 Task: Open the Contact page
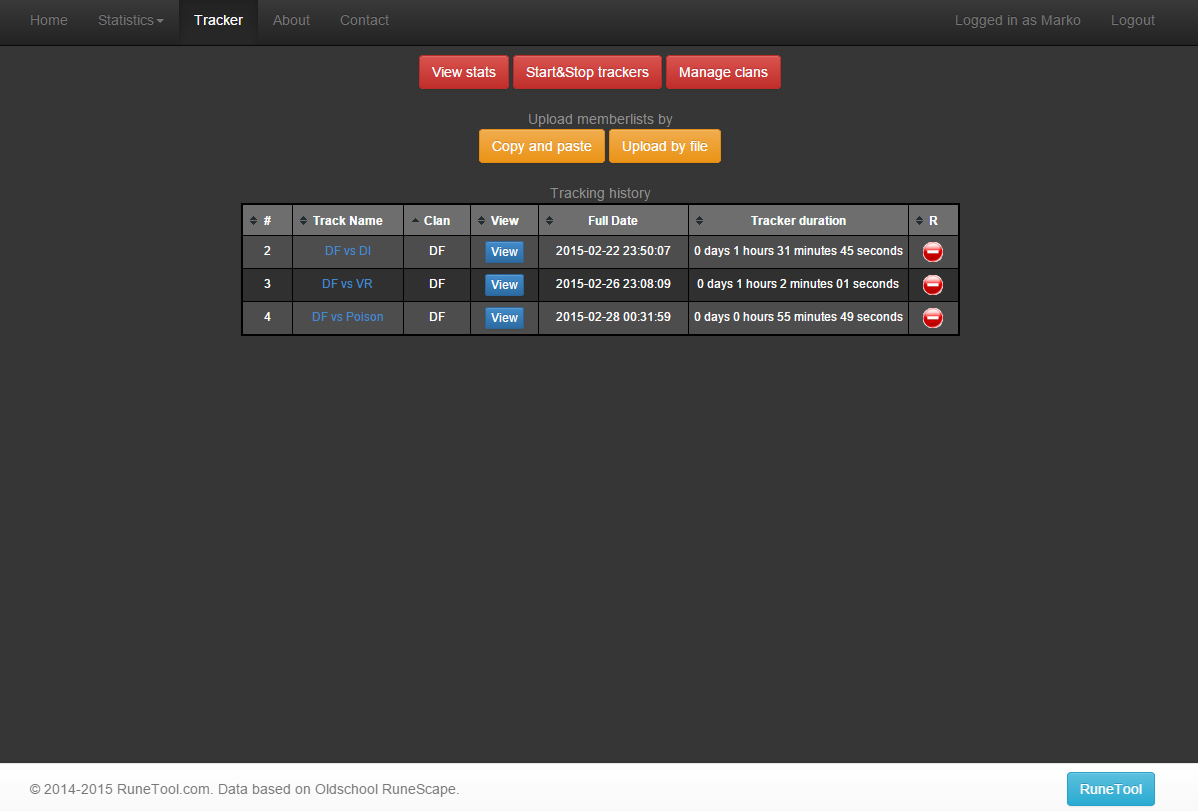pyautogui.click(x=364, y=21)
